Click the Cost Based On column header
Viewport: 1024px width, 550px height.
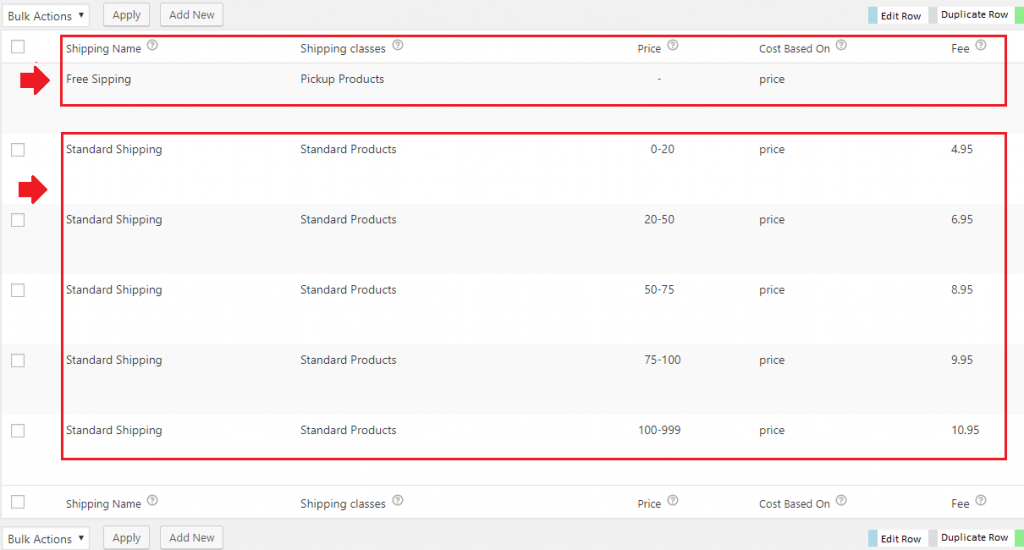[x=794, y=48]
